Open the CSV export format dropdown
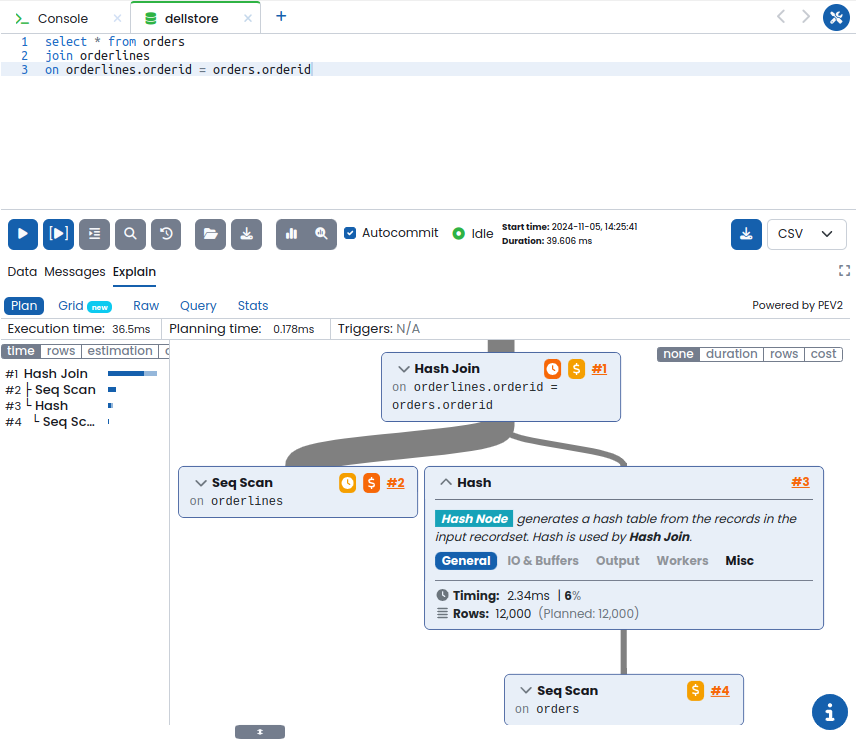The image size is (856, 739). click(806, 234)
